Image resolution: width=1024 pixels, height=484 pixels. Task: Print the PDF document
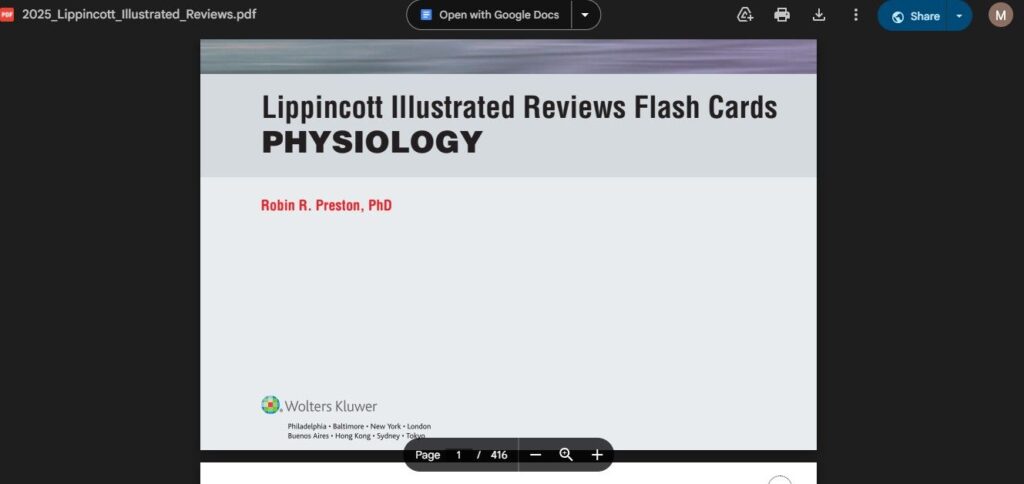click(x=782, y=15)
